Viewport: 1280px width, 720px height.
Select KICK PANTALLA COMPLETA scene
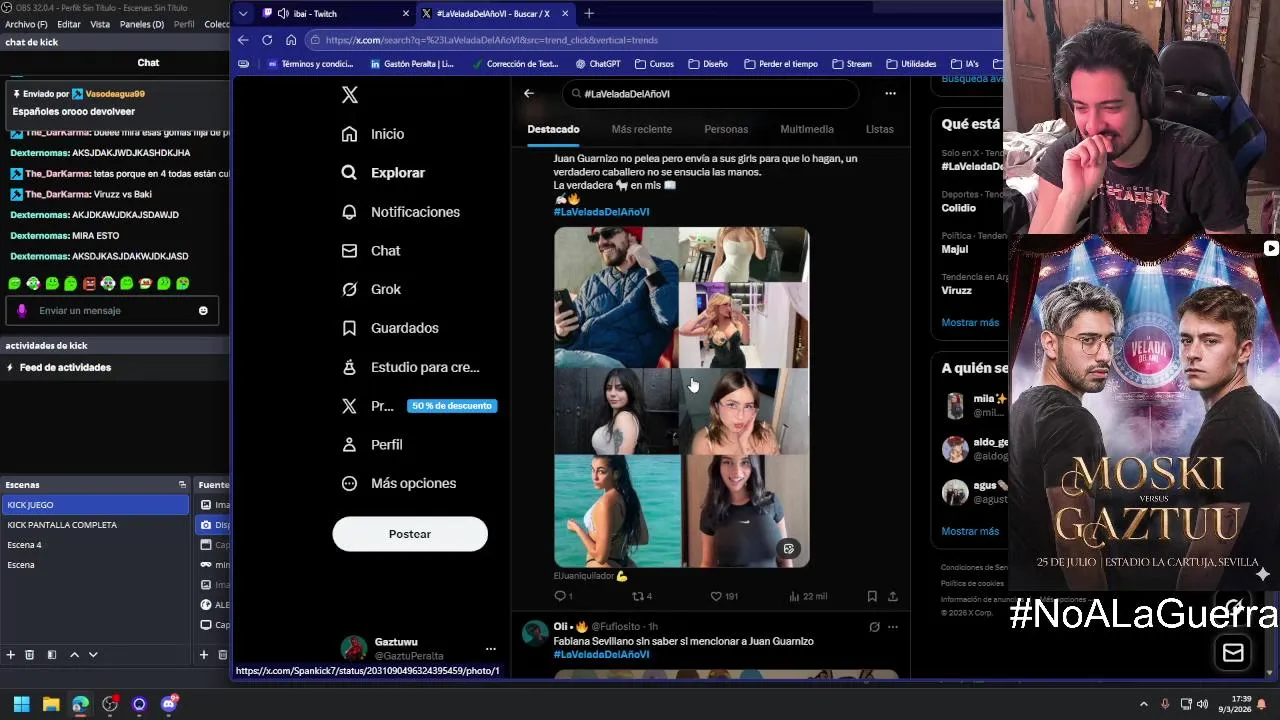pos(62,525)
